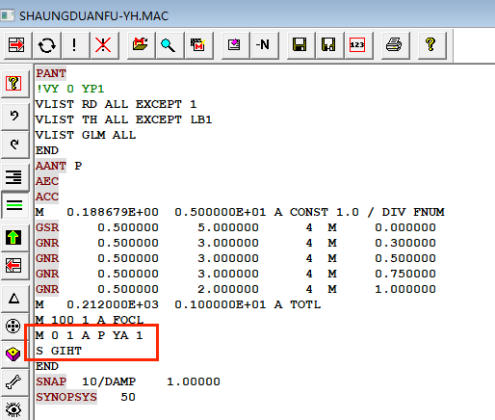Click the ACC command line

pos(47,197)
